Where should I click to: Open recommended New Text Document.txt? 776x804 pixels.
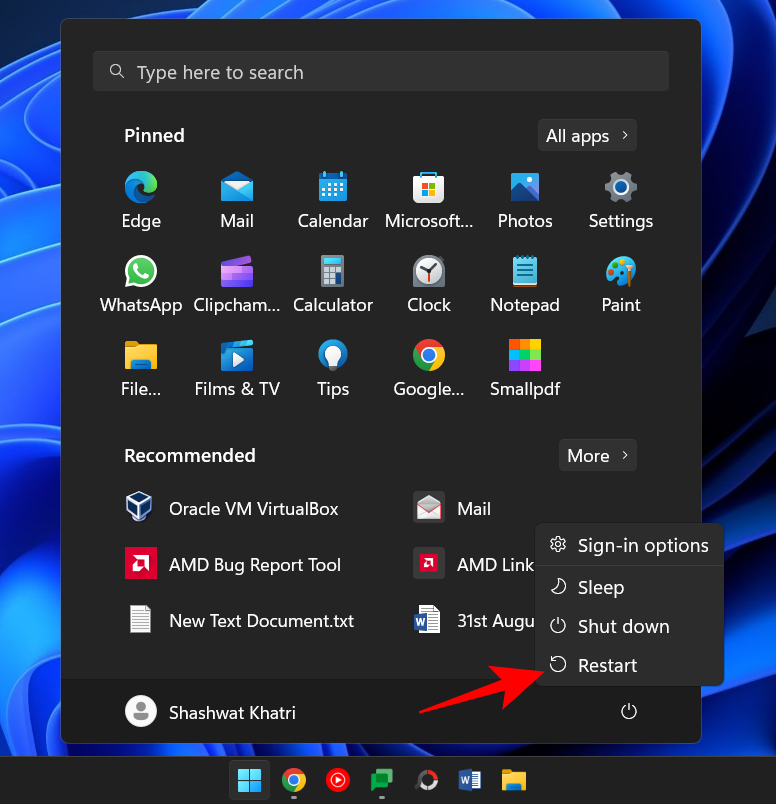(x=240, y=620)
